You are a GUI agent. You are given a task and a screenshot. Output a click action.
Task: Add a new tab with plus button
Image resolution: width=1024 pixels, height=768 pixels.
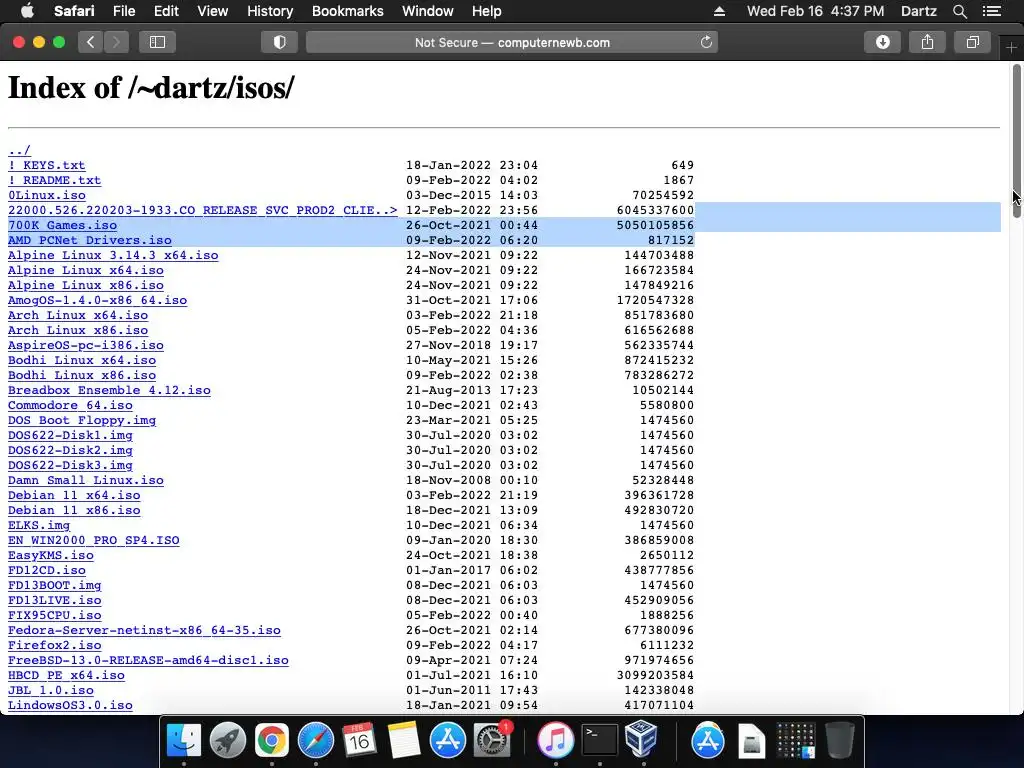[x=1011, y=48]
